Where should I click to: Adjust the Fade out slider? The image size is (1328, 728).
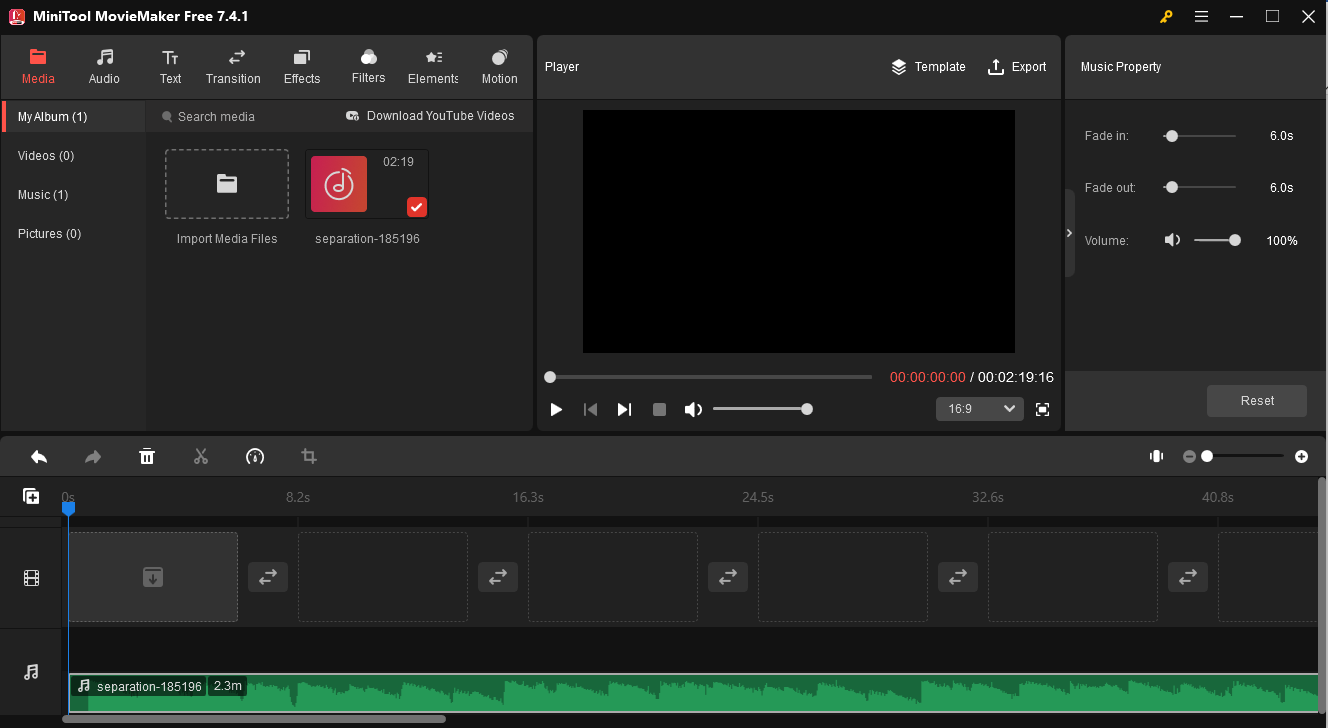tap(1200, 187)
